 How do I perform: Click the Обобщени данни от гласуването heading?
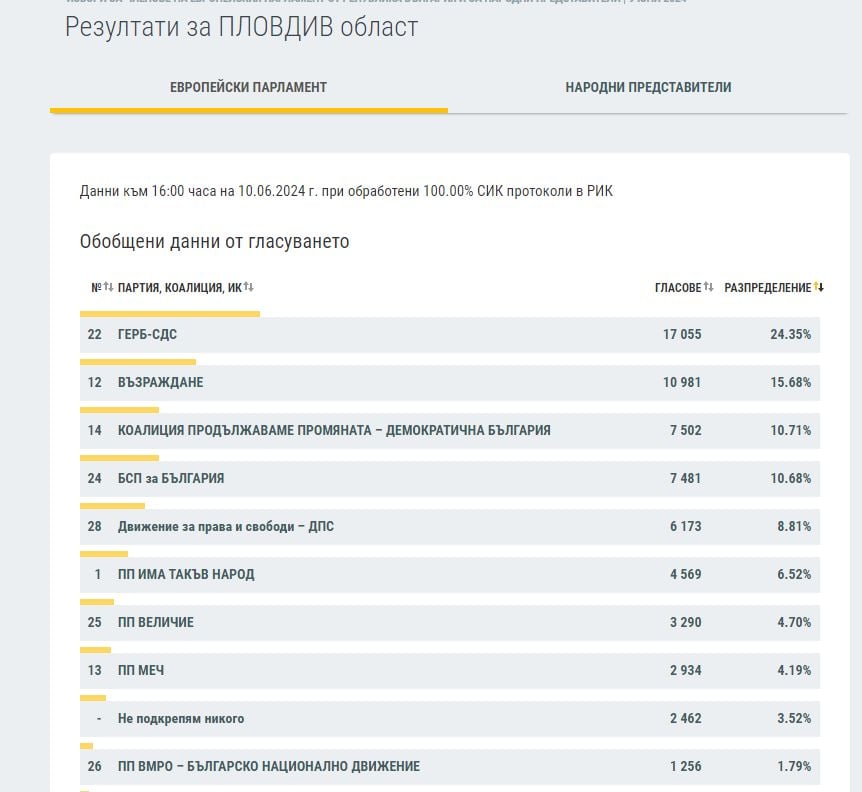(214, 242)
